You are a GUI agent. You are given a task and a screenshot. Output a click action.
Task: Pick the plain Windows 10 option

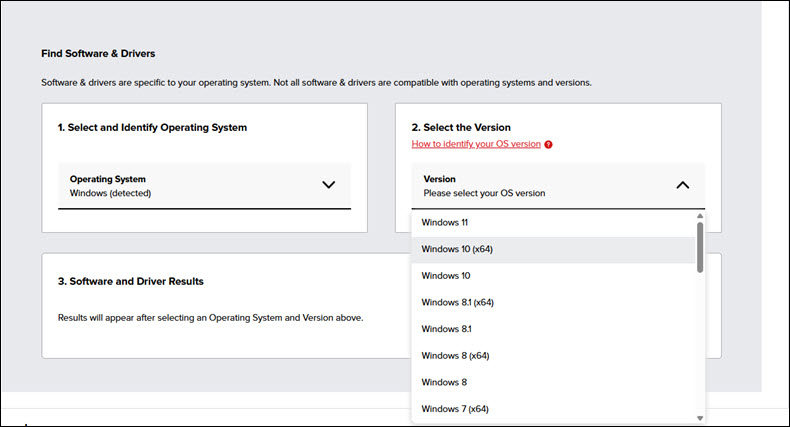pyautogui.click(x=553, y=276)
